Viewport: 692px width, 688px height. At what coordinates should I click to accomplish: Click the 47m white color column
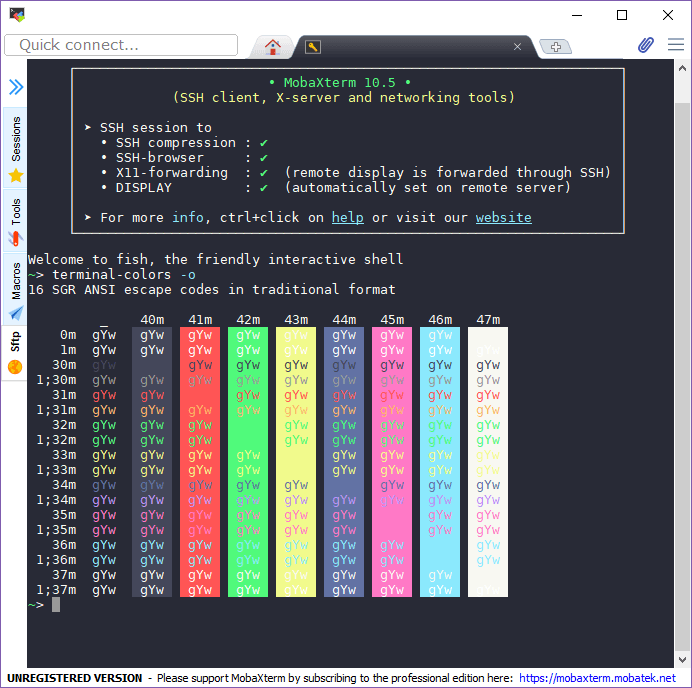click(488, 462)
